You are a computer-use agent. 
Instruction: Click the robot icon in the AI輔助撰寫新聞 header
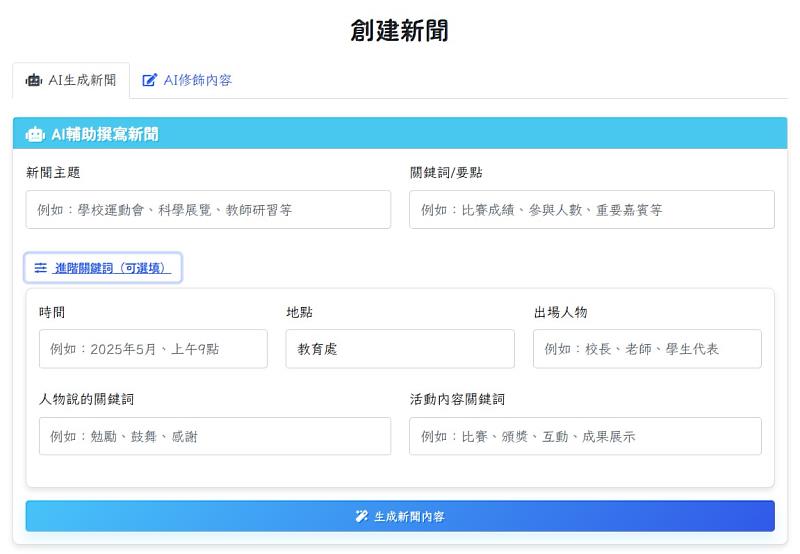click(x=35, y=134)
